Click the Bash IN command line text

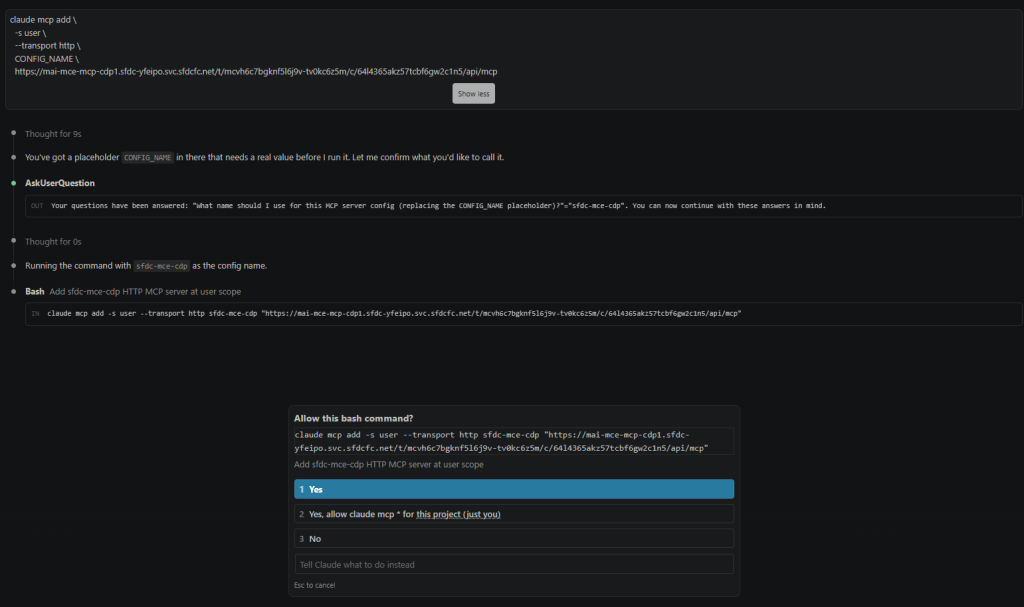[x=394, y=314]
